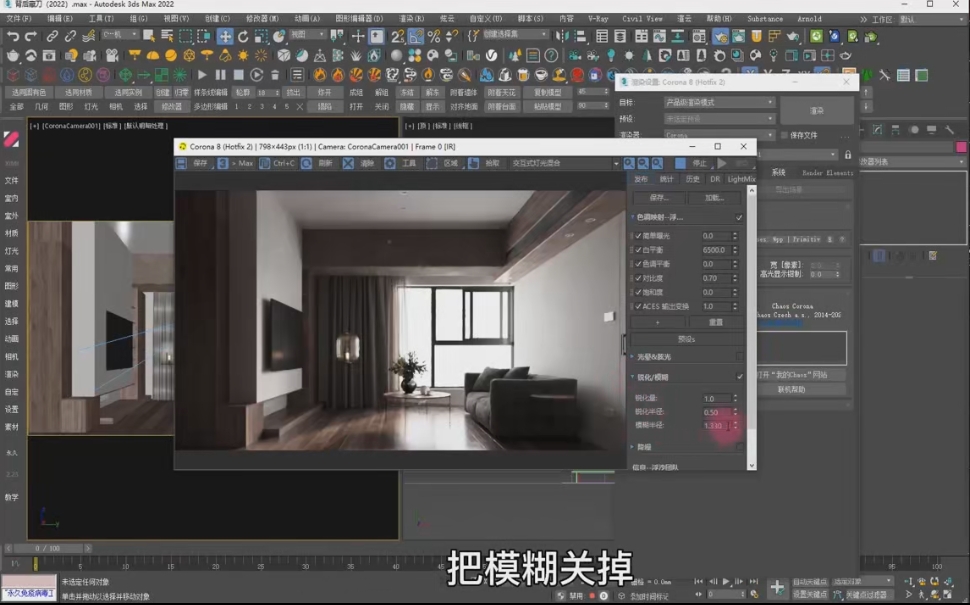Uncheck the simple exposure checkbox

(638, 236)
